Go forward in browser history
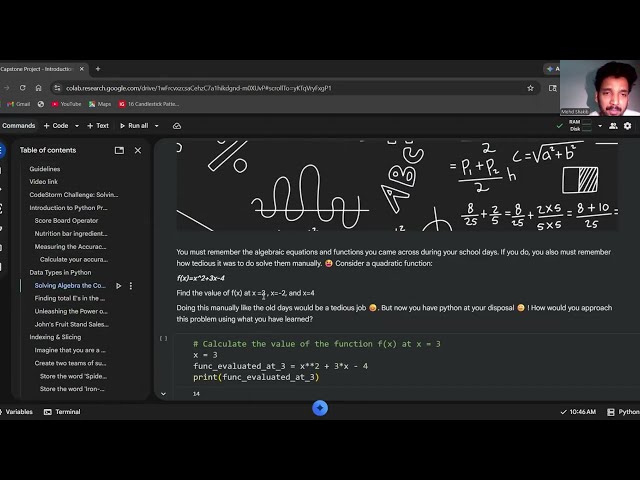 click(7, 88)
